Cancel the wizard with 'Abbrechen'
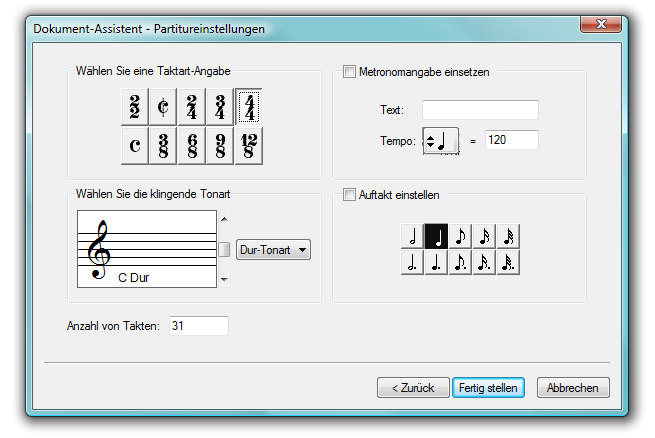 coord(573,387)
